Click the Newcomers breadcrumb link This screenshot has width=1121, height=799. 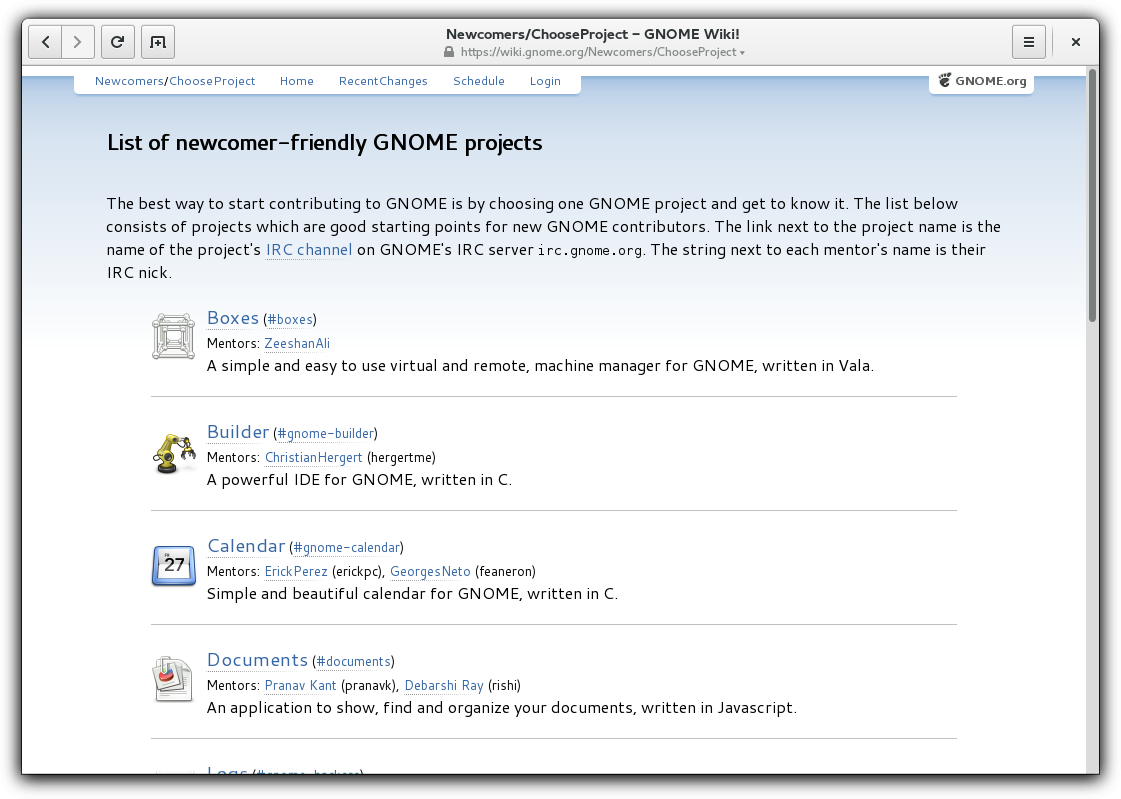[129, 81]
